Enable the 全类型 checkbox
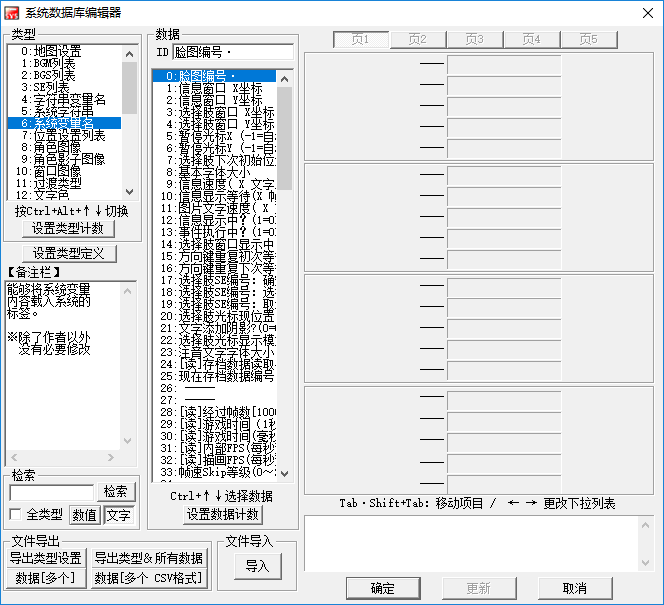 [x=15, y=514]
